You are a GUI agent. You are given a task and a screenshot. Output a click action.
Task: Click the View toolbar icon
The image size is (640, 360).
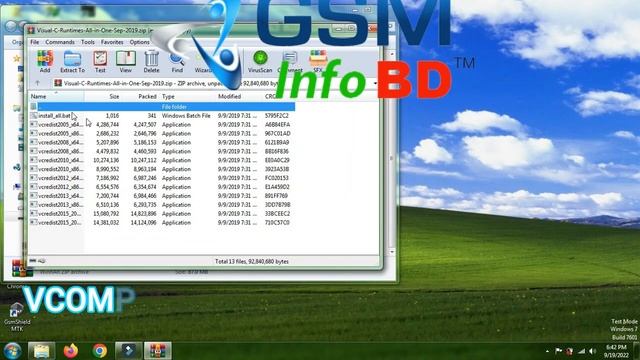click(126, 61)
